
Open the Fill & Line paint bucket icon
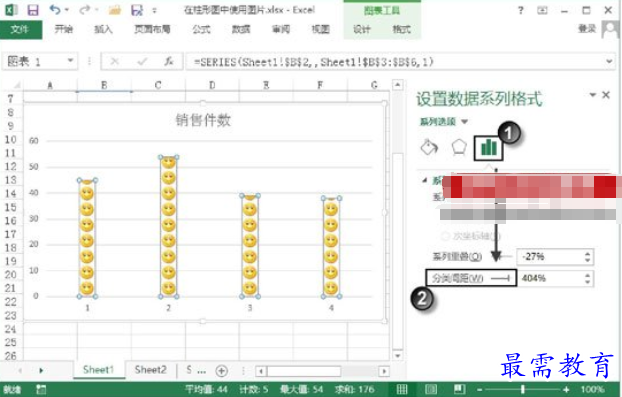pyautogui.click(x=429, y=147)
